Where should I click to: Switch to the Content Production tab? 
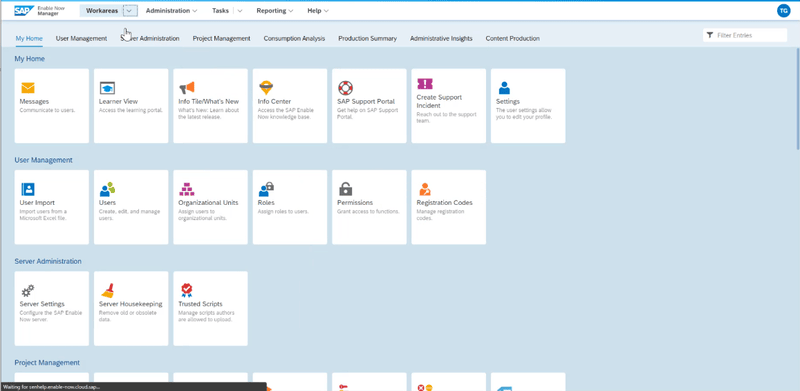pos(512,38)
